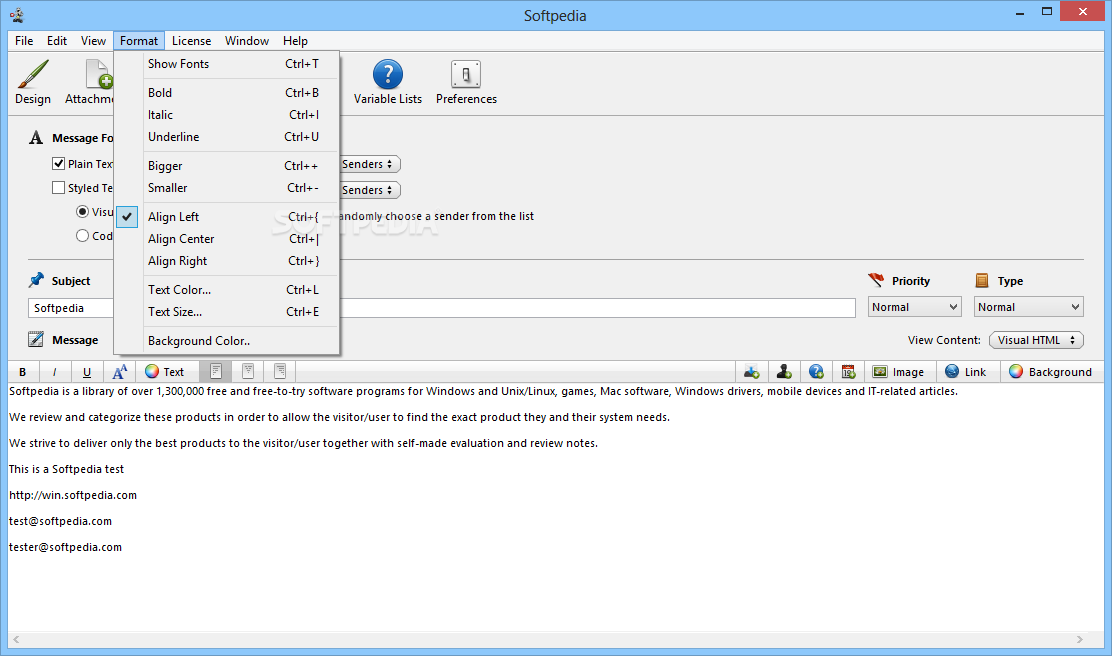Select the Code radio button

click(x=82, y=235)
